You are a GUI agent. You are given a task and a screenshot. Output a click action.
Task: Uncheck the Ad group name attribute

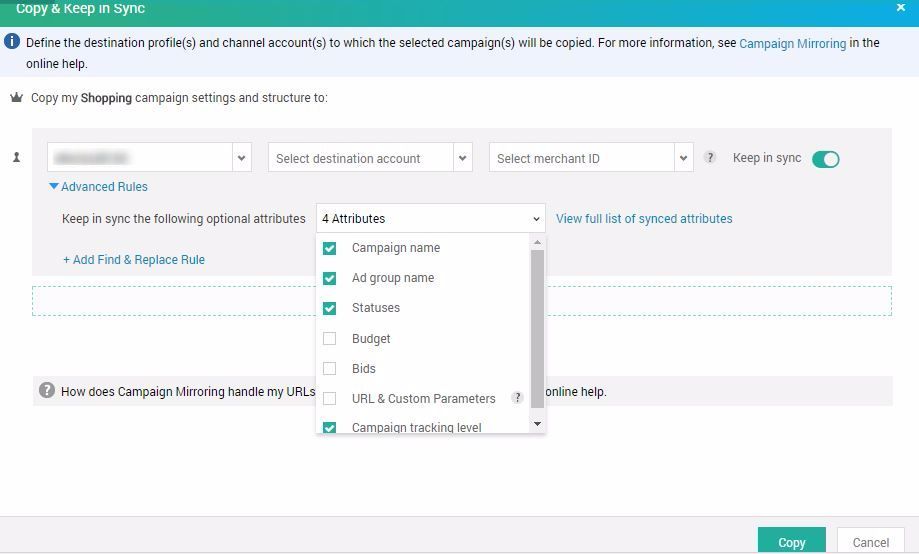[x=329, y=278]
